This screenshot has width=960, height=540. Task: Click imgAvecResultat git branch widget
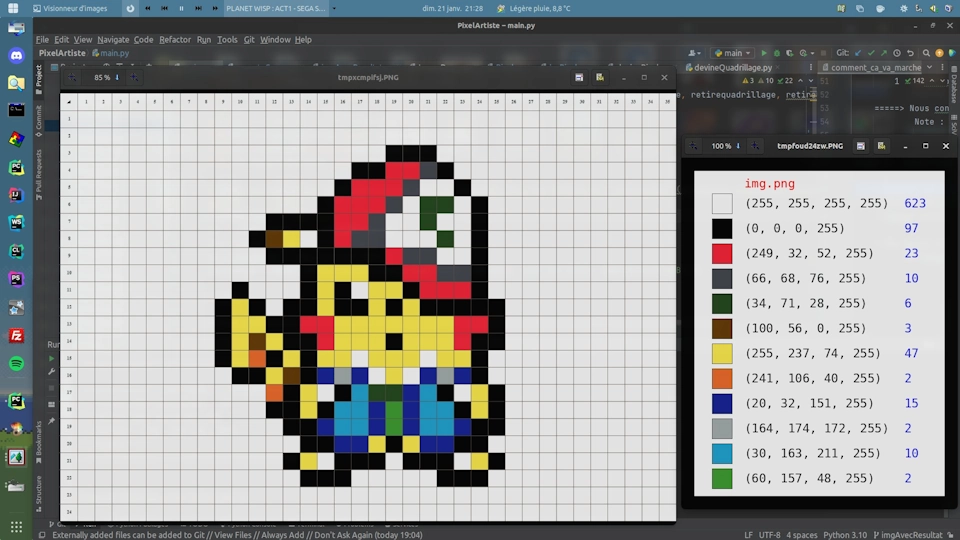point(907,535)
